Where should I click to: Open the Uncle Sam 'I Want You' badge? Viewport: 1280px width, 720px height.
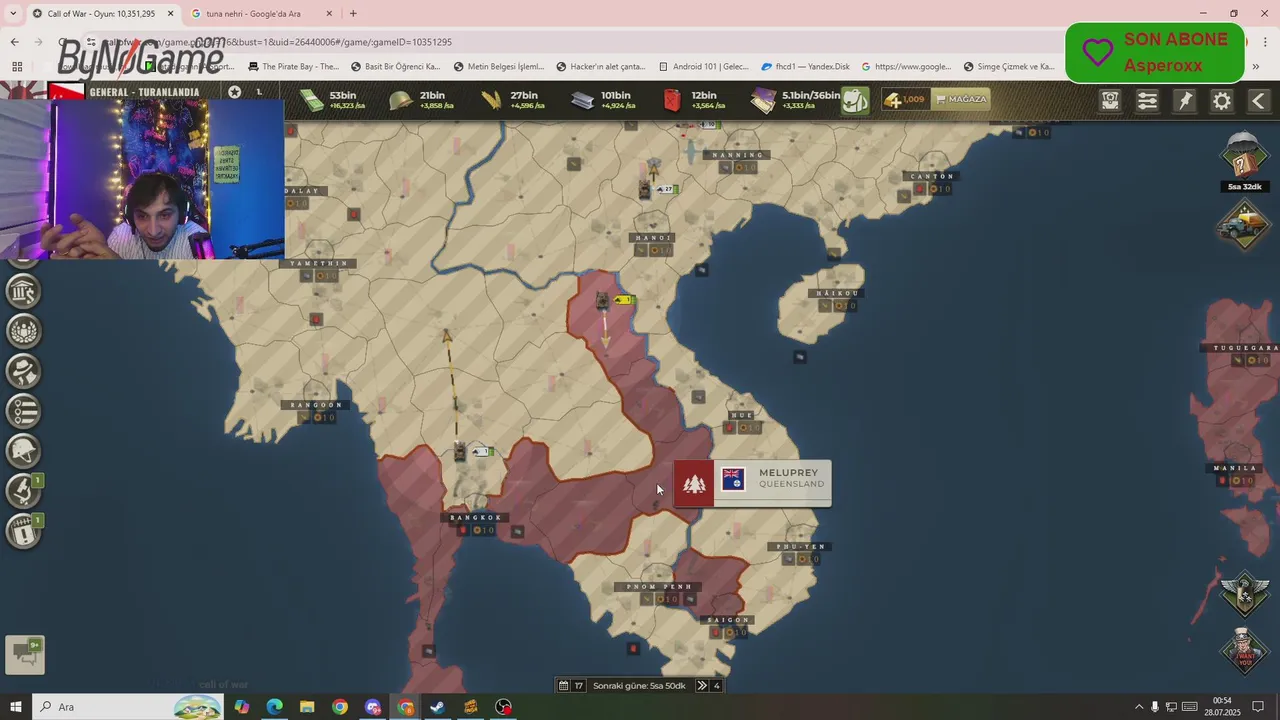(x=1244, y=651)
